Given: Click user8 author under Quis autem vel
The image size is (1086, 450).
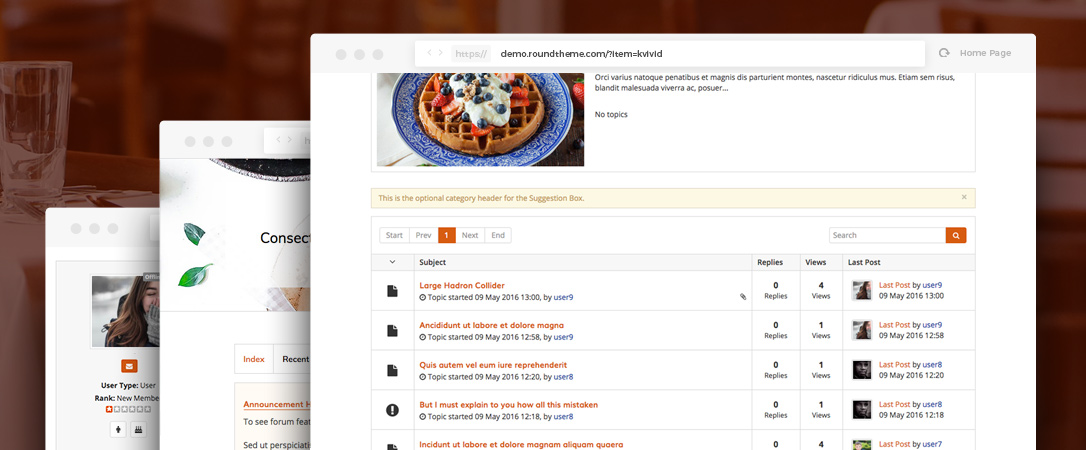Looking at the screenshot, I should coord(563,377).
